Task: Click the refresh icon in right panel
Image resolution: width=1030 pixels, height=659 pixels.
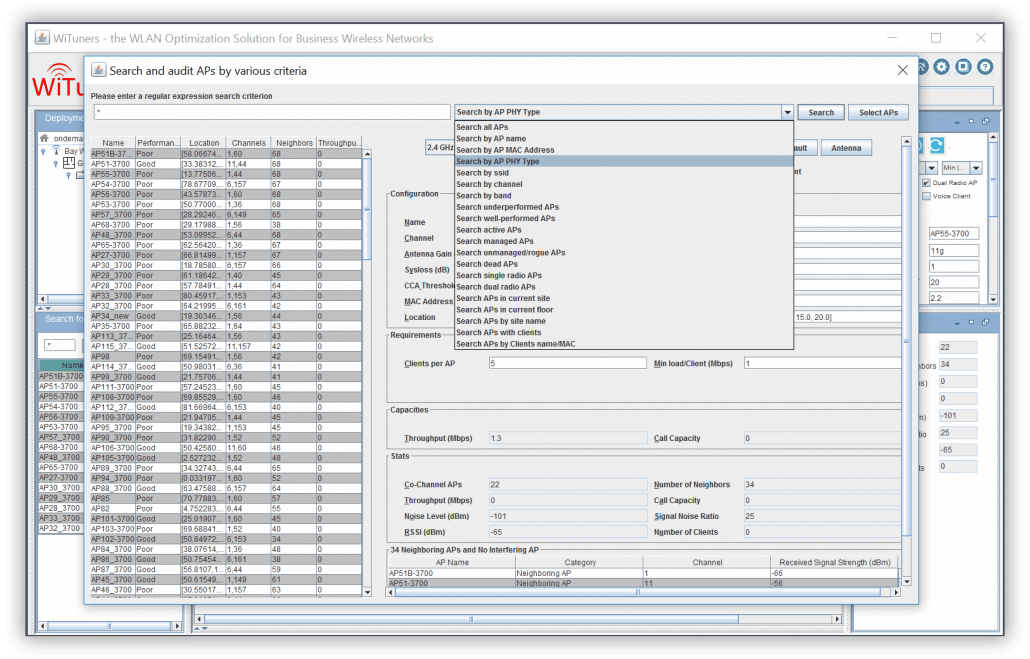Action: [936, 145]
